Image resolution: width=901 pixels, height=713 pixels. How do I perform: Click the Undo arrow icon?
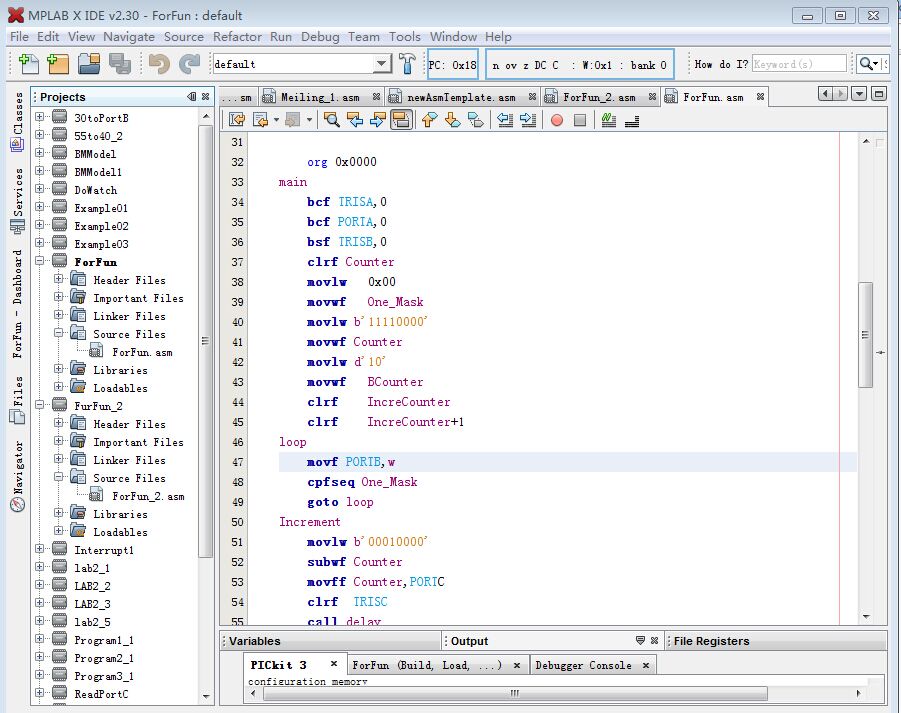[158, 63]
